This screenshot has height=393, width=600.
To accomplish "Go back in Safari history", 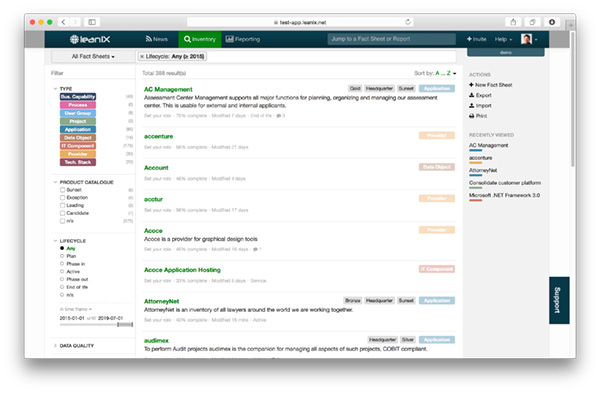I will pos(64,22).
